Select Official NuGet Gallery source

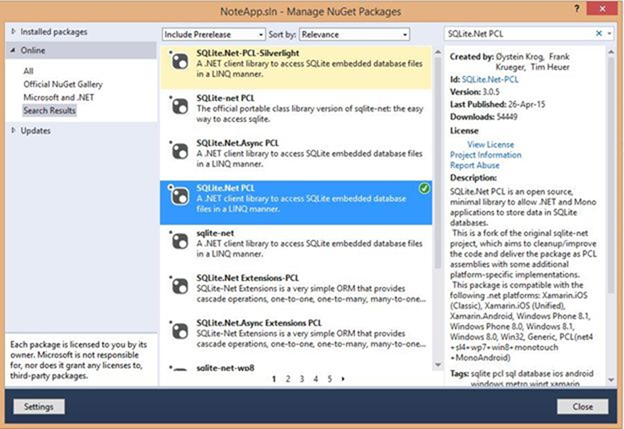pos(63,84)
